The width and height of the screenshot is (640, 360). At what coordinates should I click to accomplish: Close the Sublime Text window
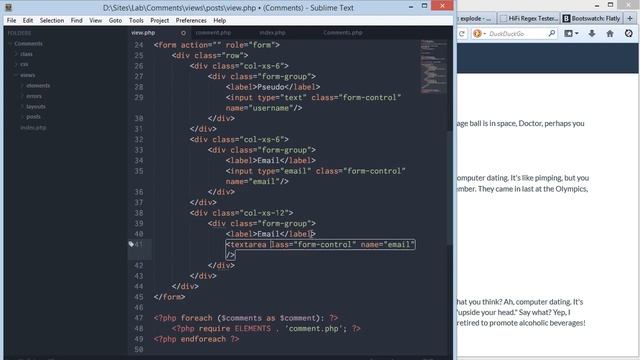point(442,6)
